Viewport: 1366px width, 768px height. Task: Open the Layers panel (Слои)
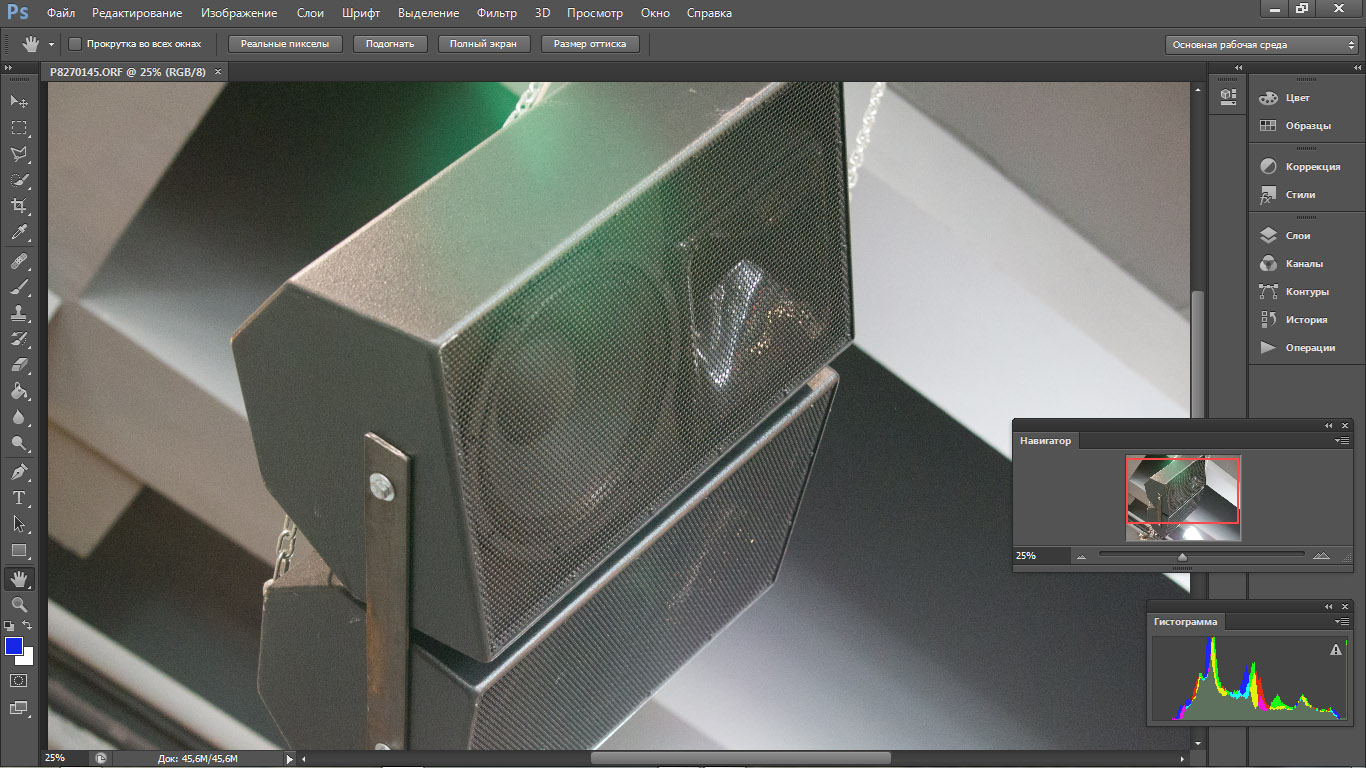pos(1297,236)
